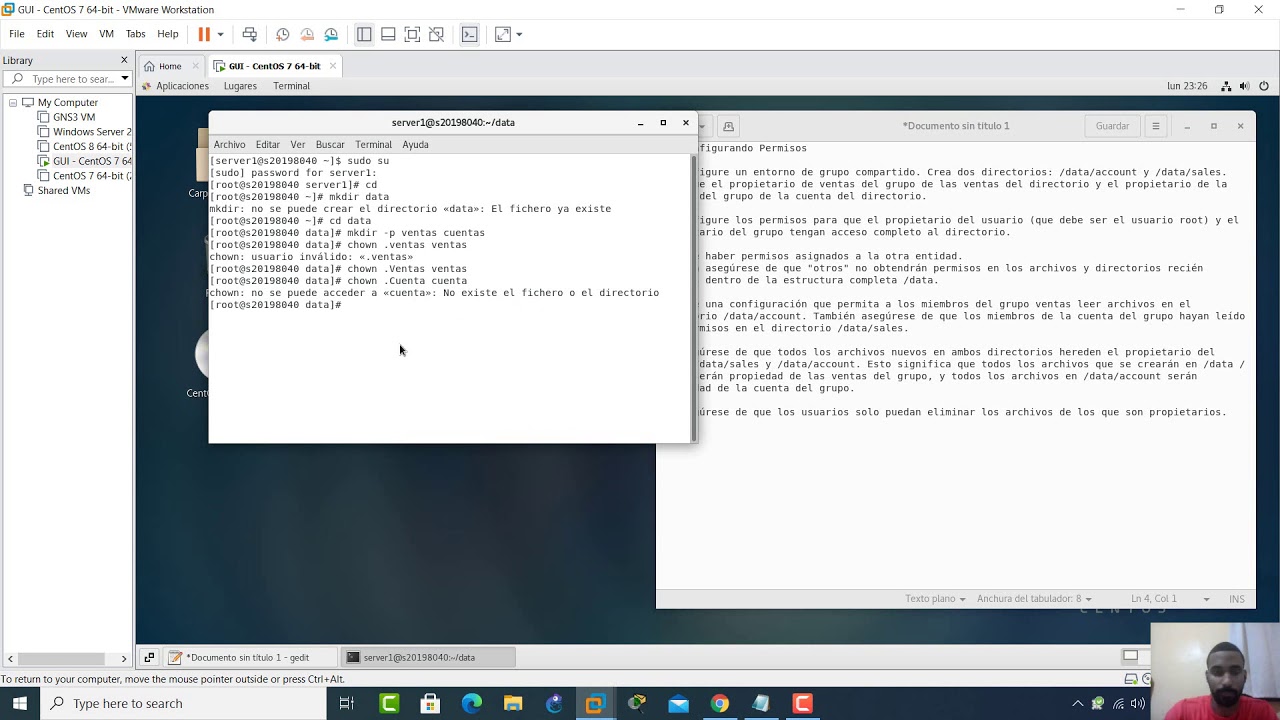Image resolution: width=1280 pixels, height=720 pixels.
Task: Open the terminal Ver menu
Action: point(297,145)
